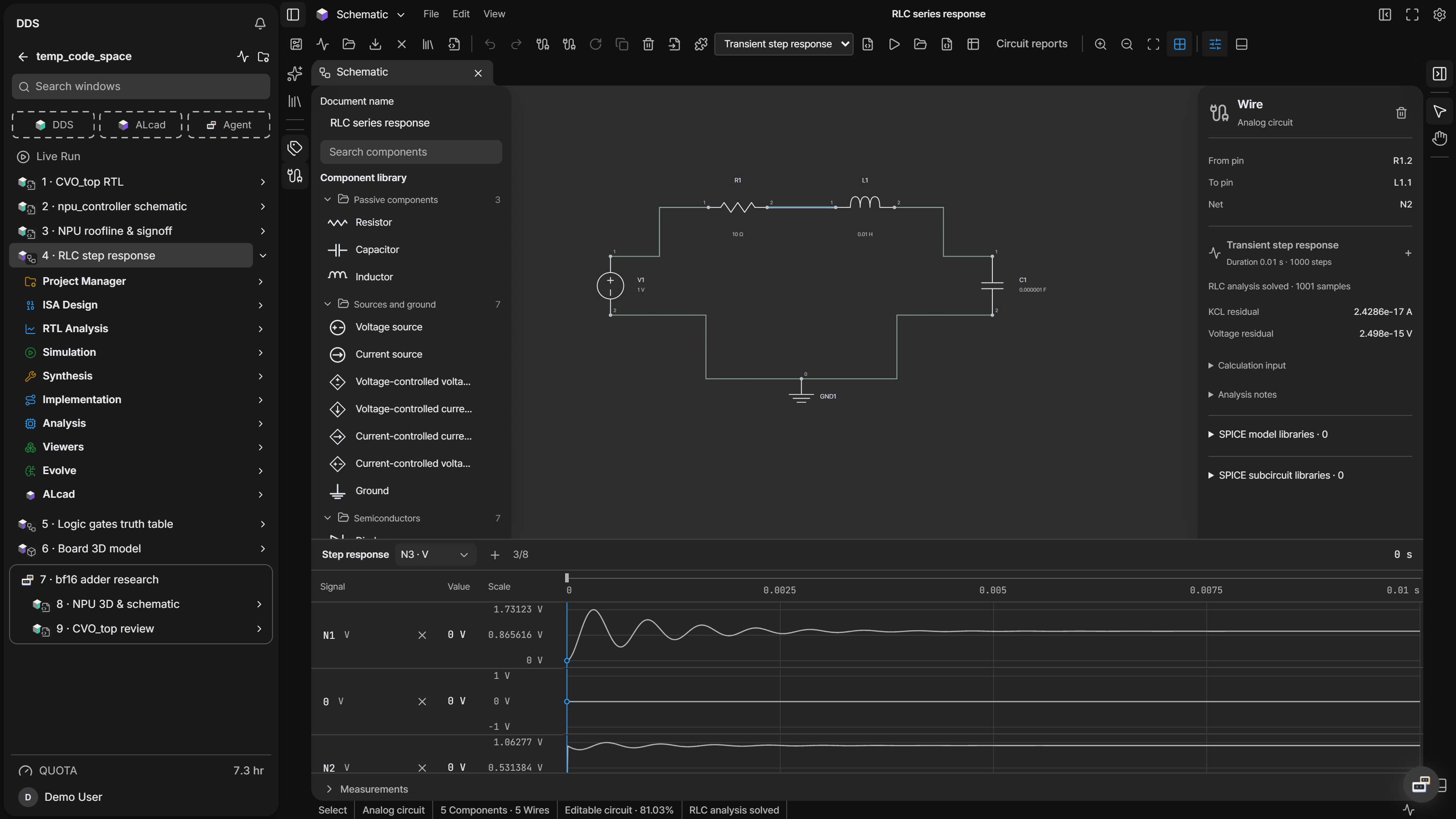
Task: Click the zoom in magnifier icon
Action: (x=1100, y=44)
